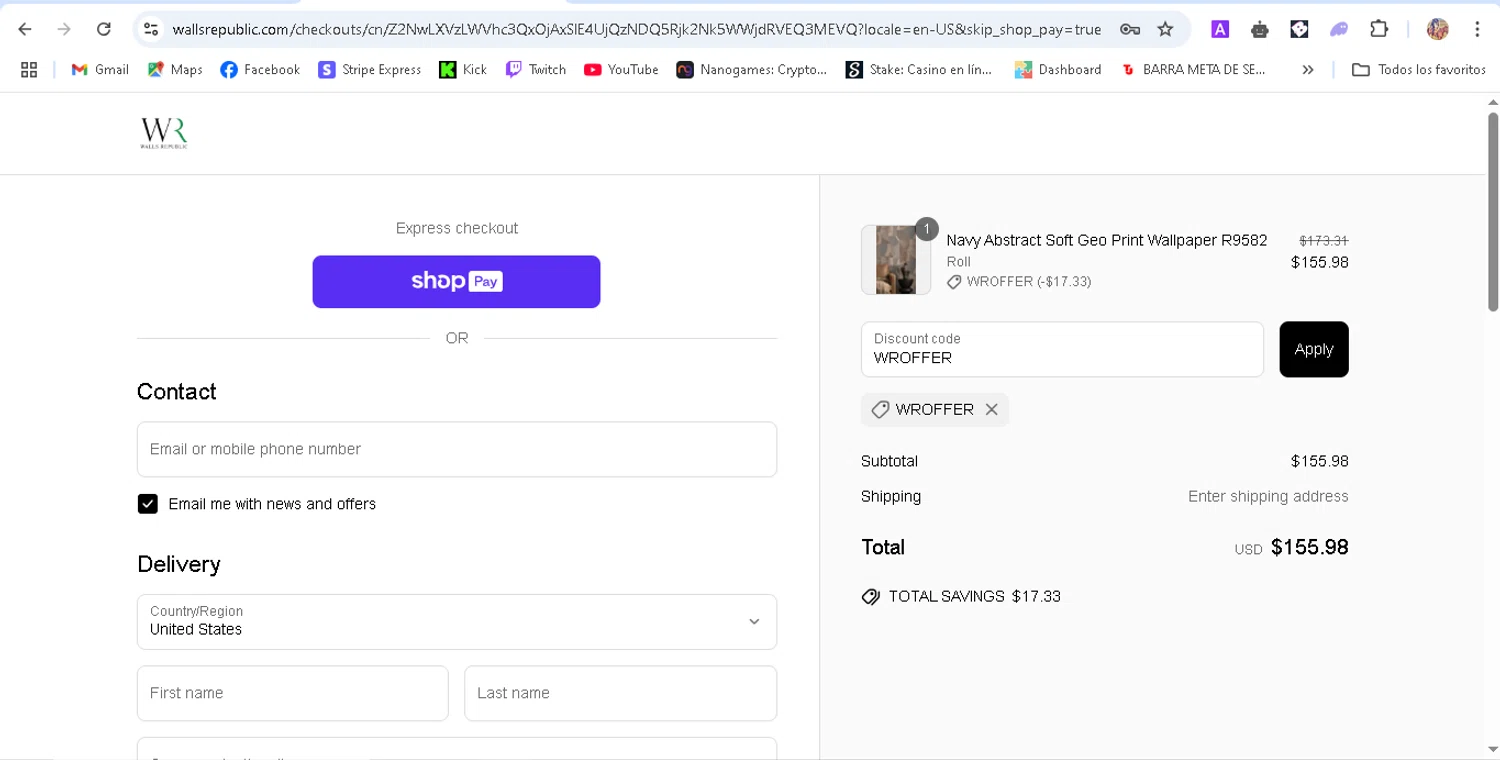Open the Twitch bookmark
Screen dimensions: 1500x760
pyautogui.click(x=536, y=69)
